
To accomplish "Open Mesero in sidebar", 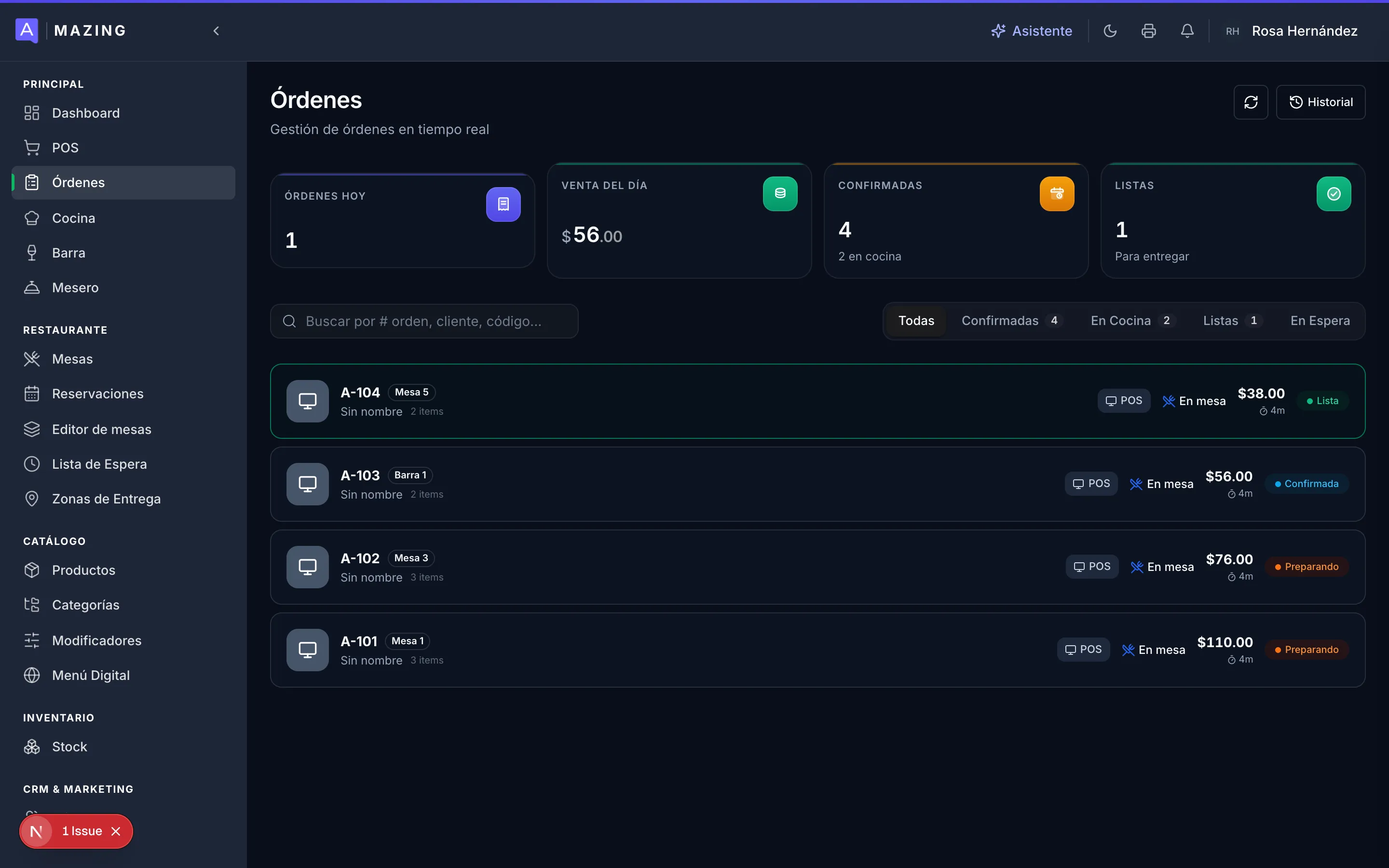I will (x=123, y=287).
